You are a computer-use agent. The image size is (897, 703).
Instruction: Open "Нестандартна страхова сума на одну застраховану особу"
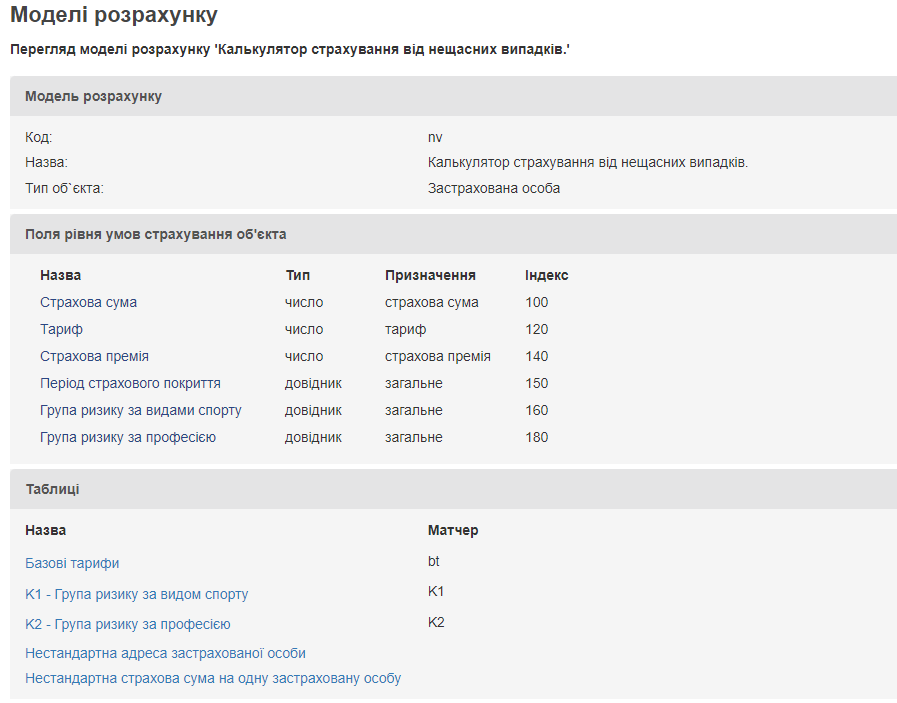(x=213, y=678)
